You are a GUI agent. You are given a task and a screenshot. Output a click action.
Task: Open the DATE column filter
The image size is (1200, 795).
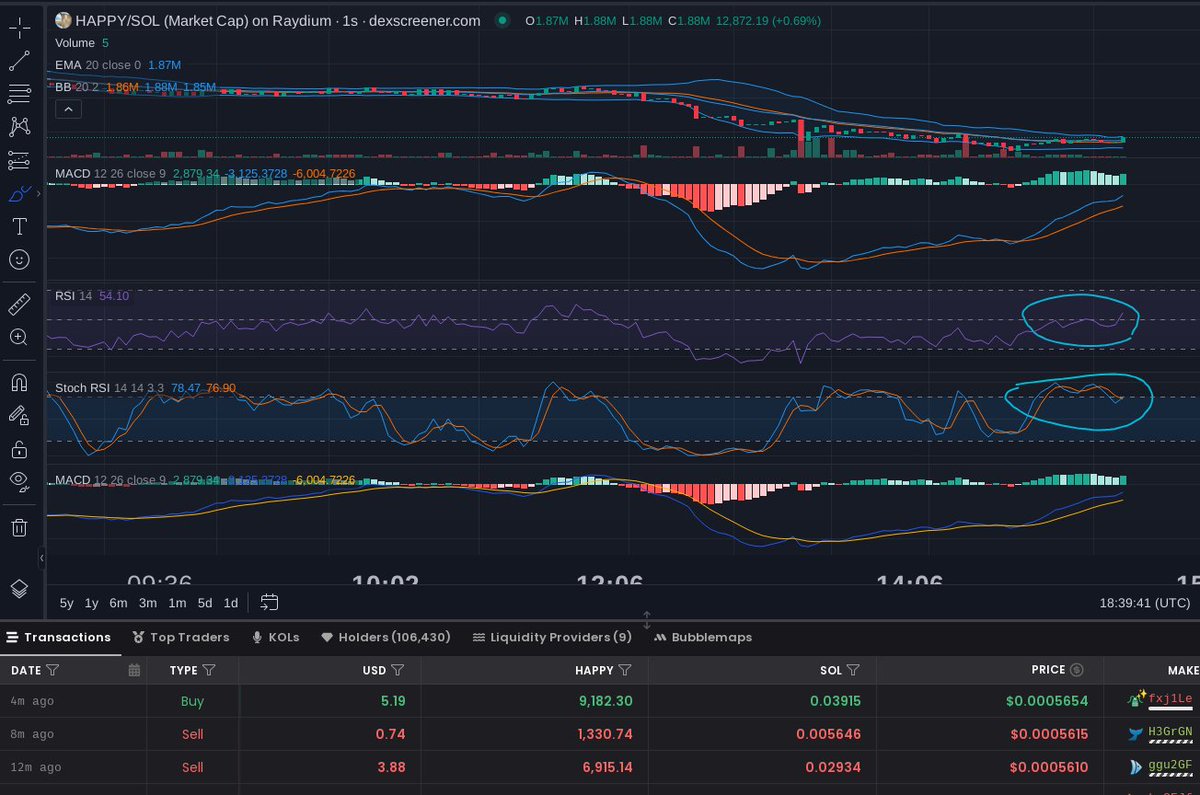point(53,670)
